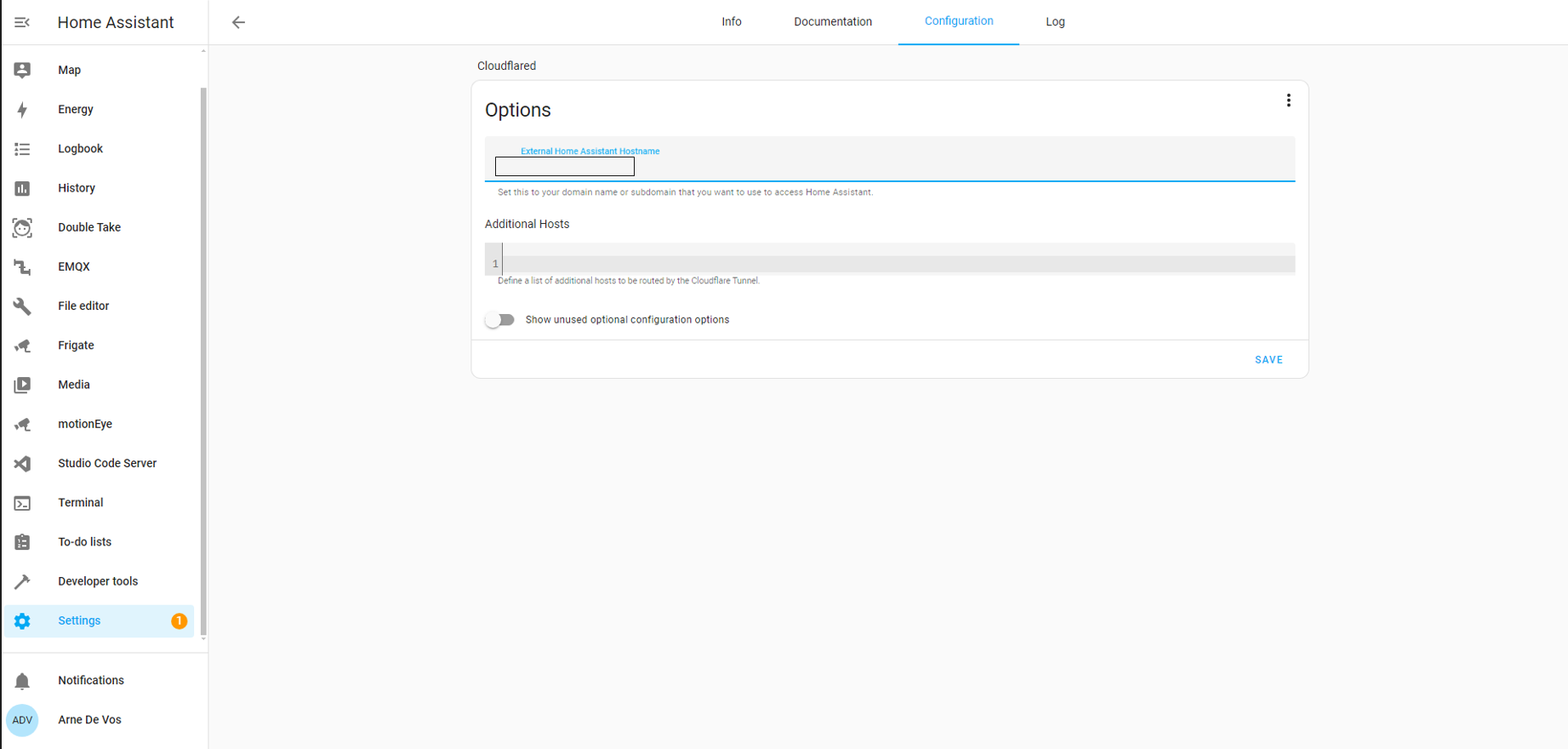Switch to the Documentation tab
This screenshot has width=1568, height=749.
(x=833, y=21)
